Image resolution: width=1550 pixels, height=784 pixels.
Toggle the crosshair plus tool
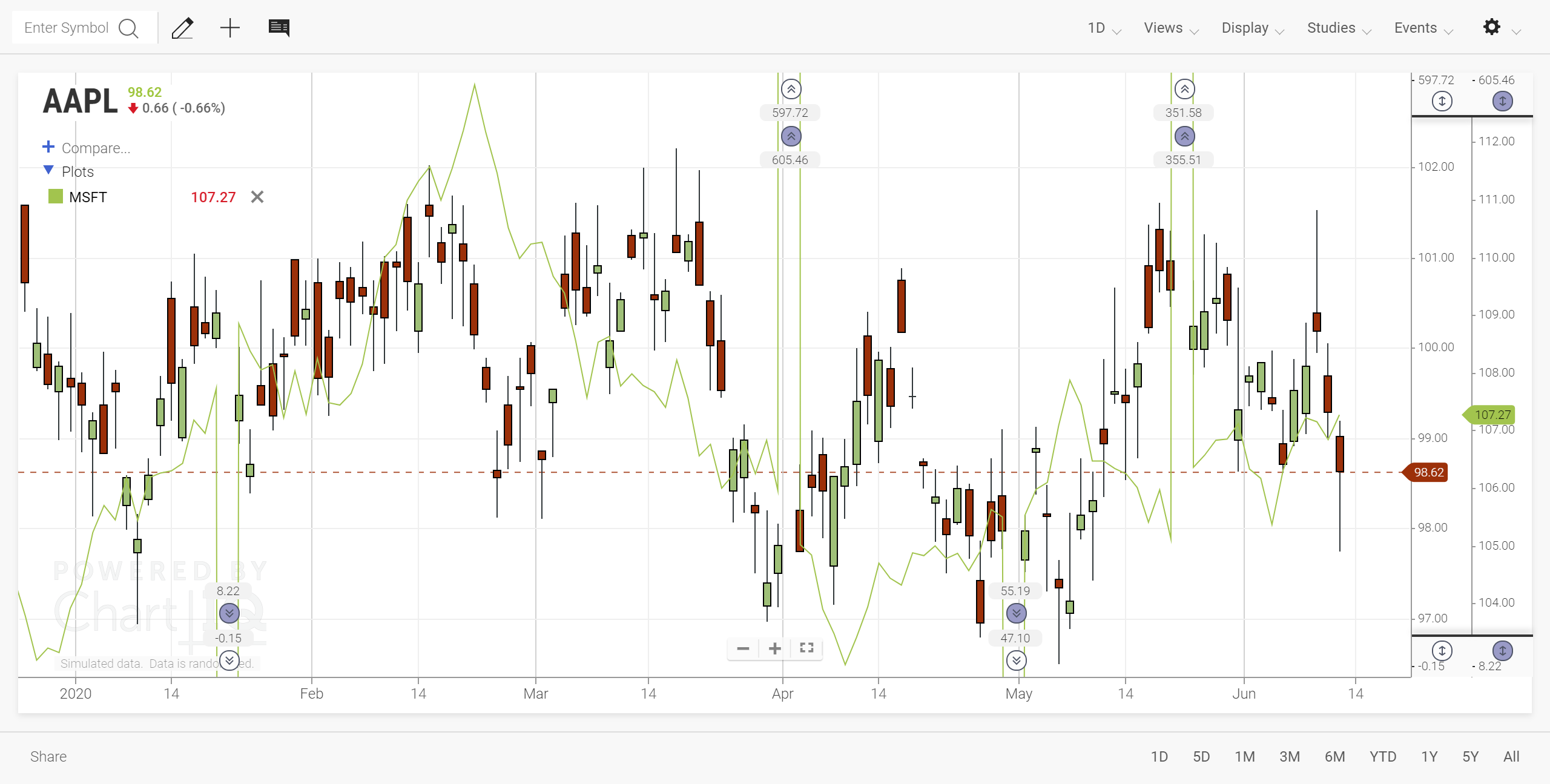click(x=230, y=28)
